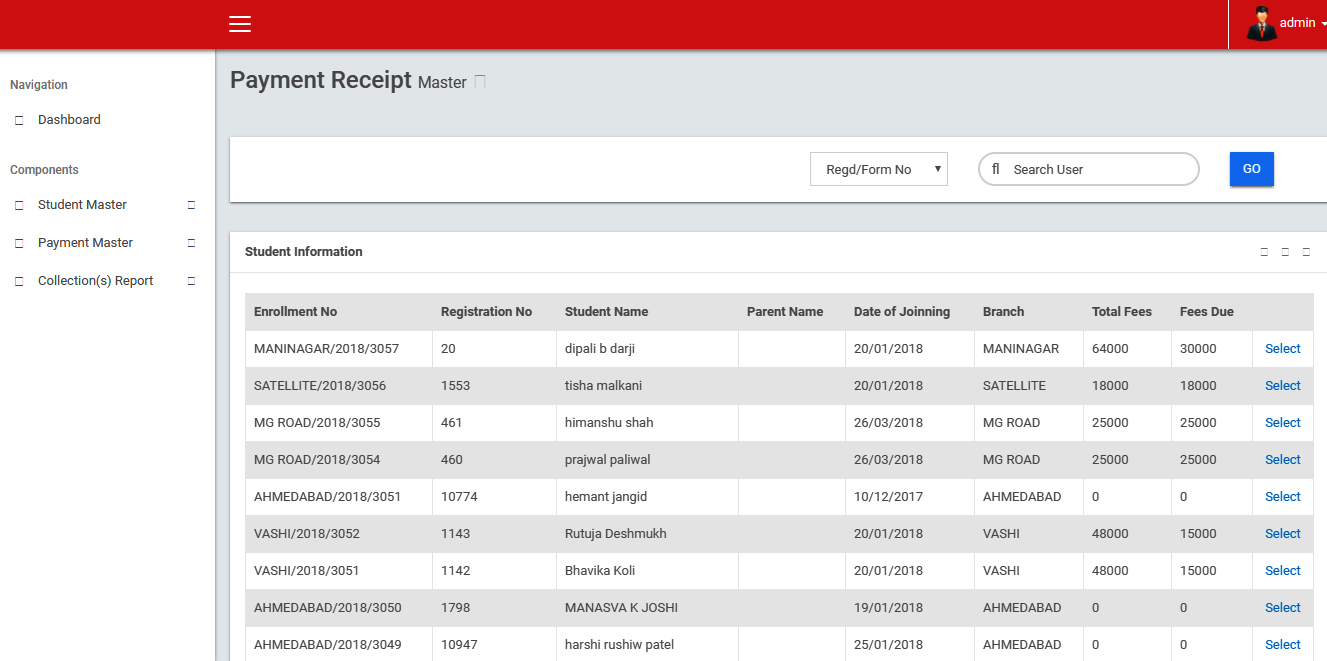Click the joining date 19/01/2018
The image size is (1327, 661).
pyautogui.click(x=888, y=608)
